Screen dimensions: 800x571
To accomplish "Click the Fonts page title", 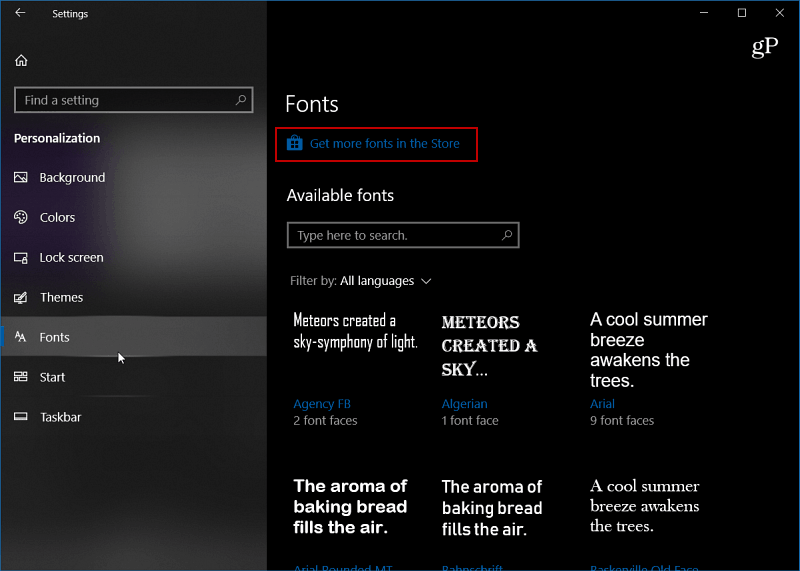I will 312,104.
